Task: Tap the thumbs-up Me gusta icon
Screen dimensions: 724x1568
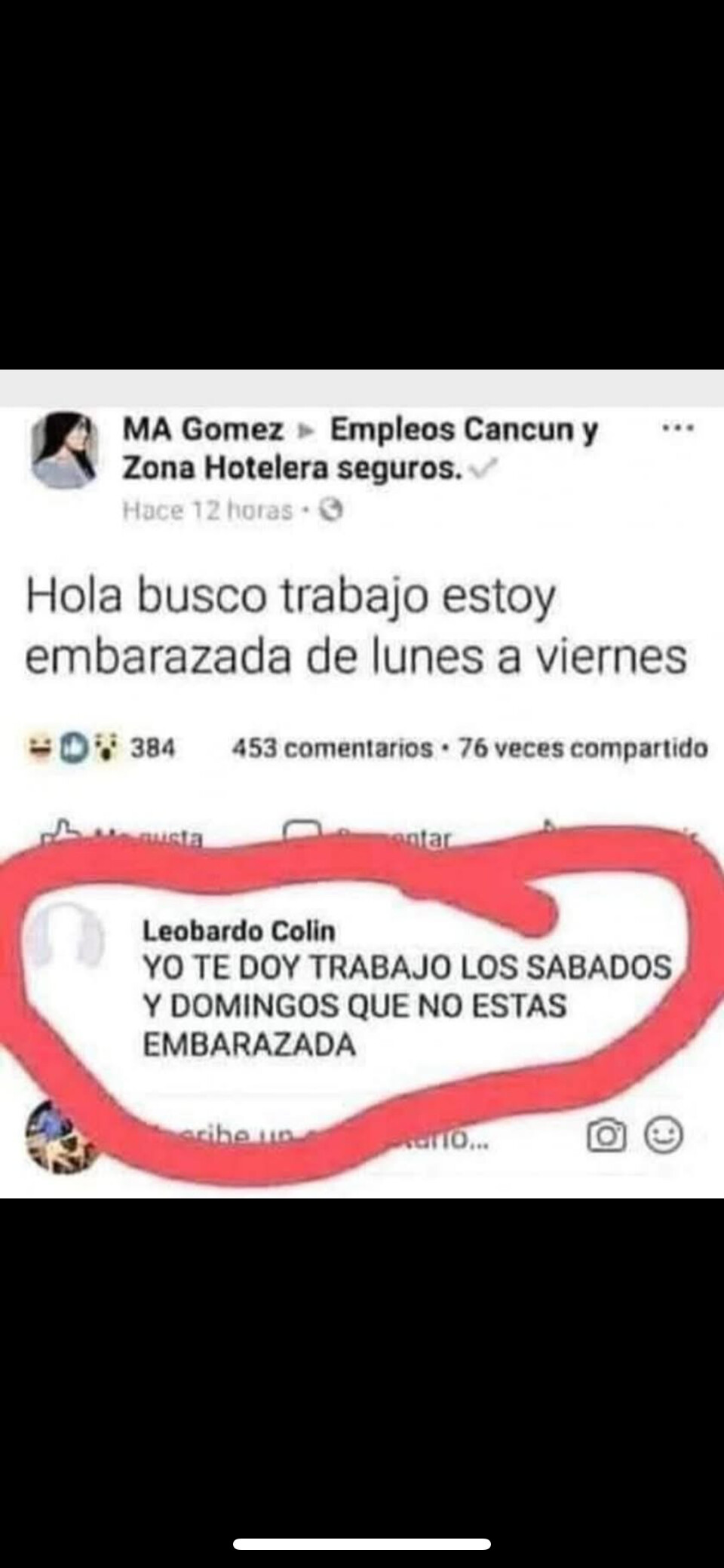Action: (x=62, y=831)
